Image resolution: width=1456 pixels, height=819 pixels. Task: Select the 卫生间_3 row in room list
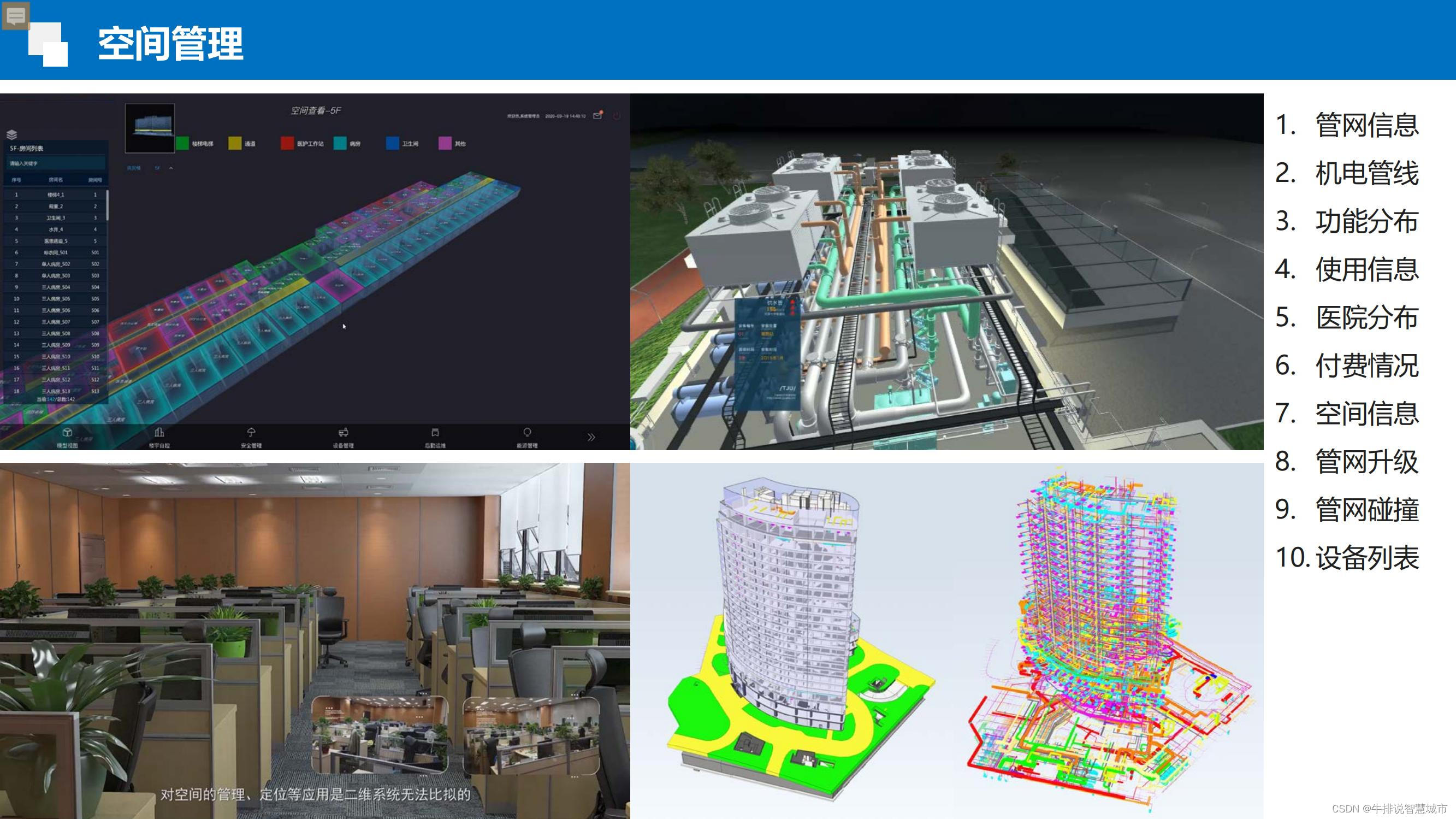pyautogui.click(x=55, y=218)
